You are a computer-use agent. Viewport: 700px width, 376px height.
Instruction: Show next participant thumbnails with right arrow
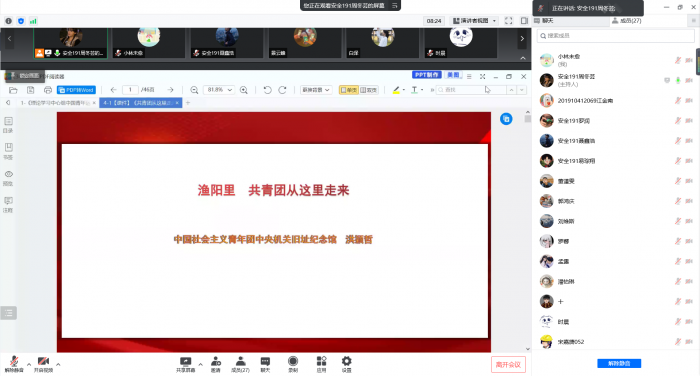tap(522, 39)
